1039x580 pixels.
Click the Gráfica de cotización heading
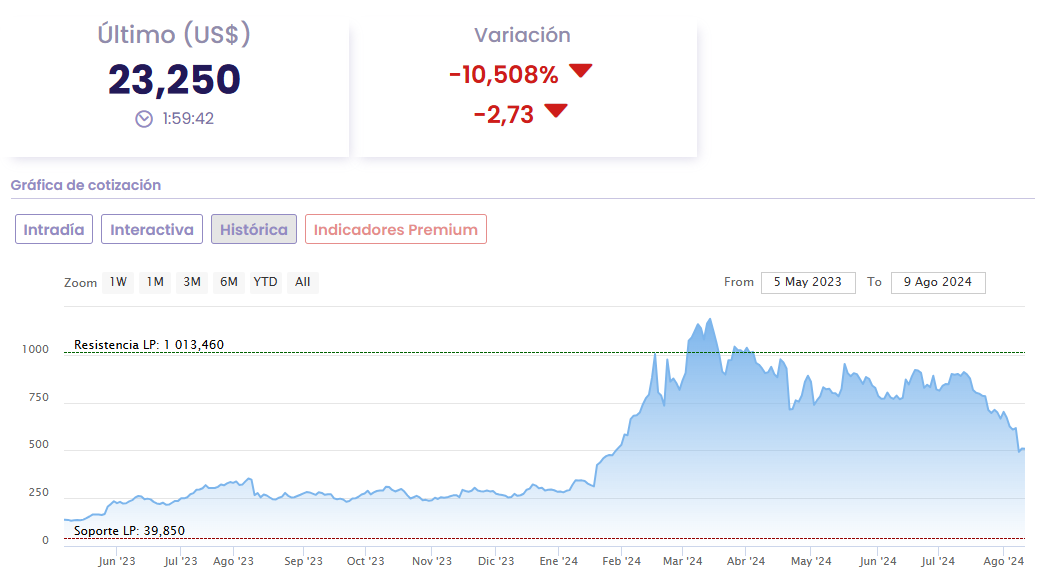click(x=86, y=185)
